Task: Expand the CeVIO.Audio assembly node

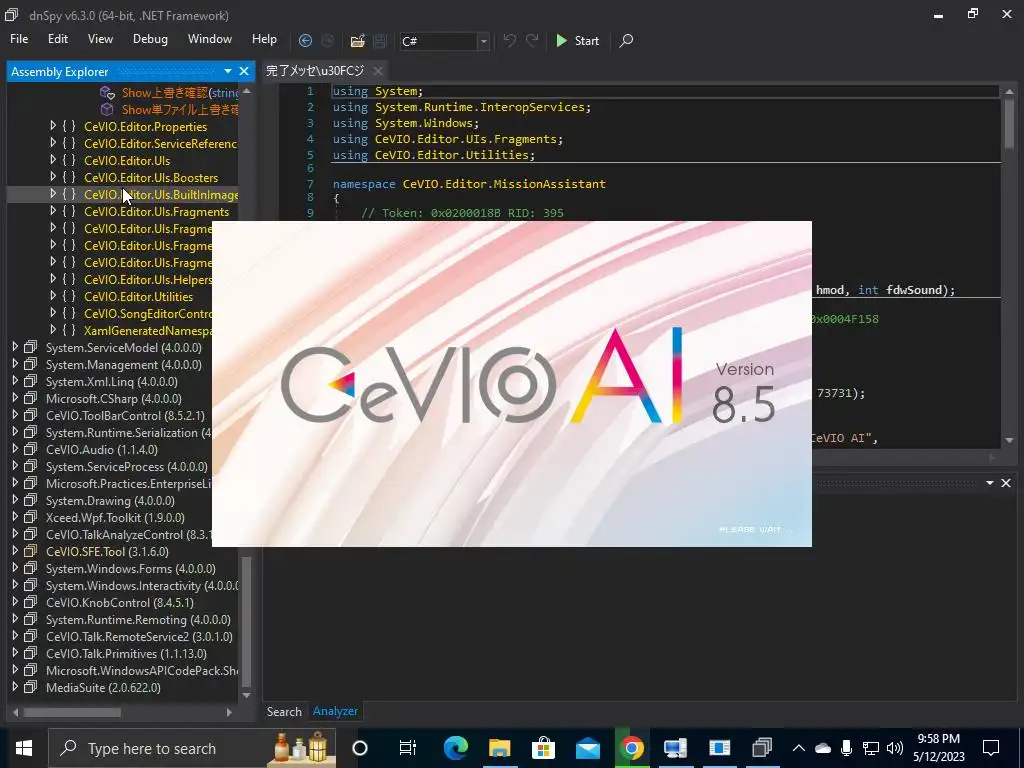Action: 15,449
